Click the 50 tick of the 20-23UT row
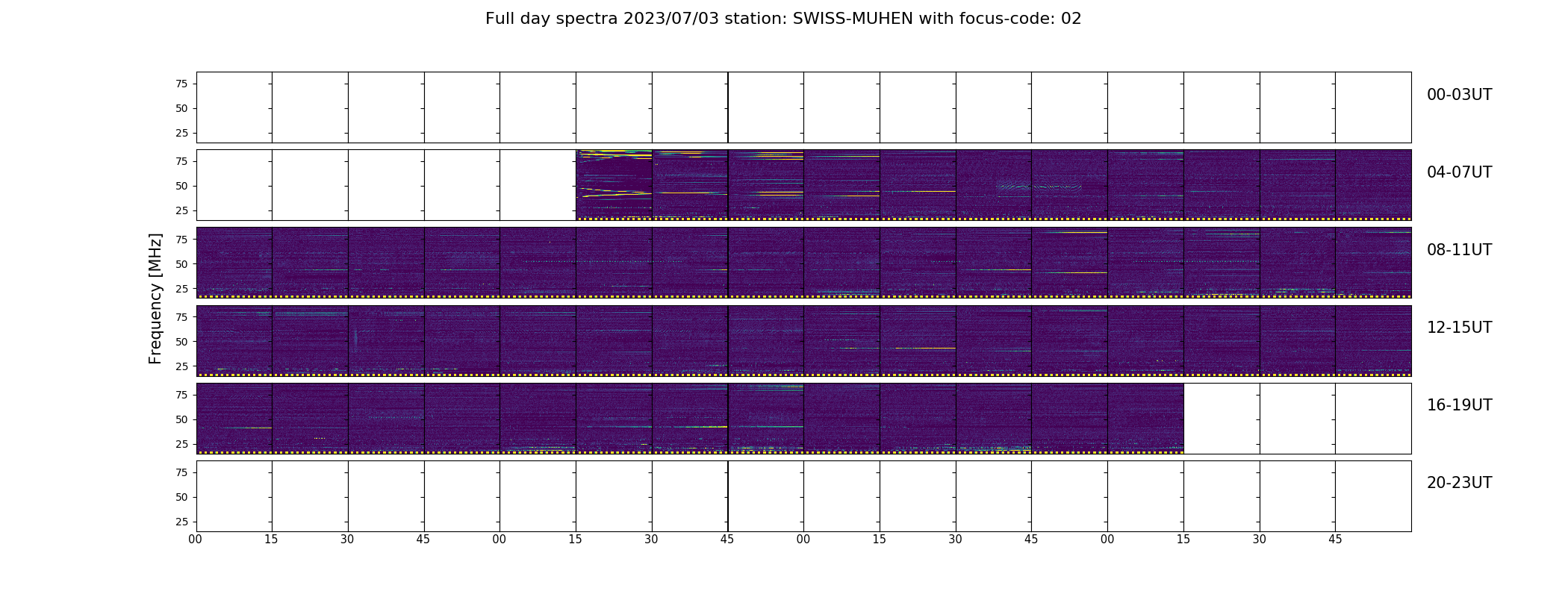 coord(181,496)
